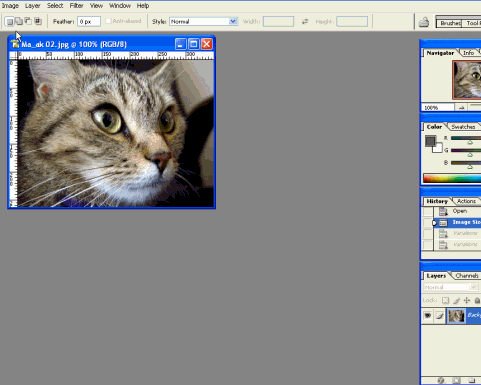The height and width of the screenshot is (385, 481).
Task: Open the Filter menu
Action: tap(76, 6)
